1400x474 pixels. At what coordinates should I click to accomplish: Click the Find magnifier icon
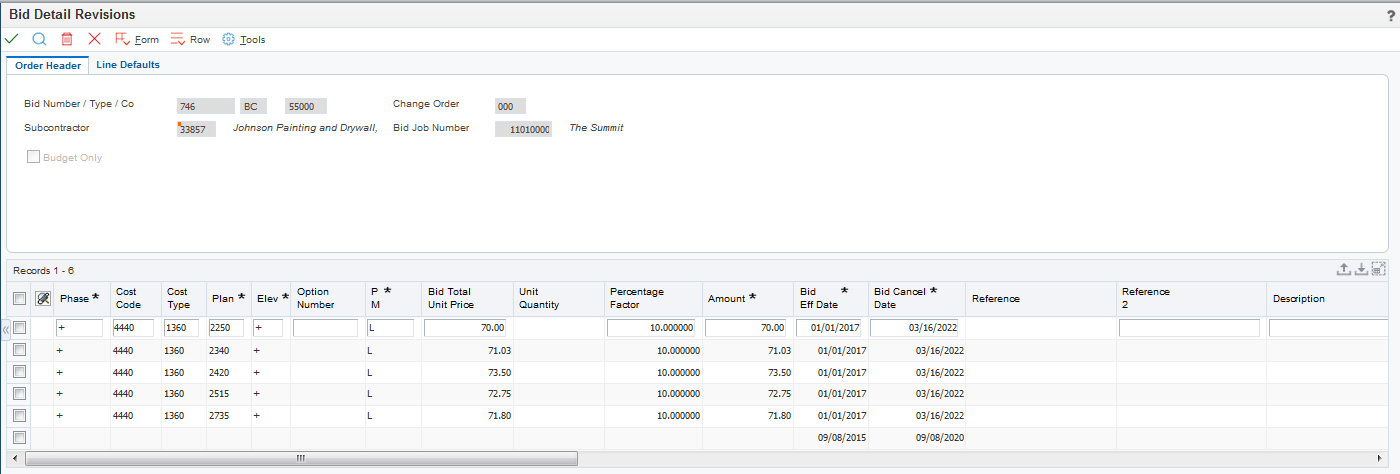click(x=39, y=39)
